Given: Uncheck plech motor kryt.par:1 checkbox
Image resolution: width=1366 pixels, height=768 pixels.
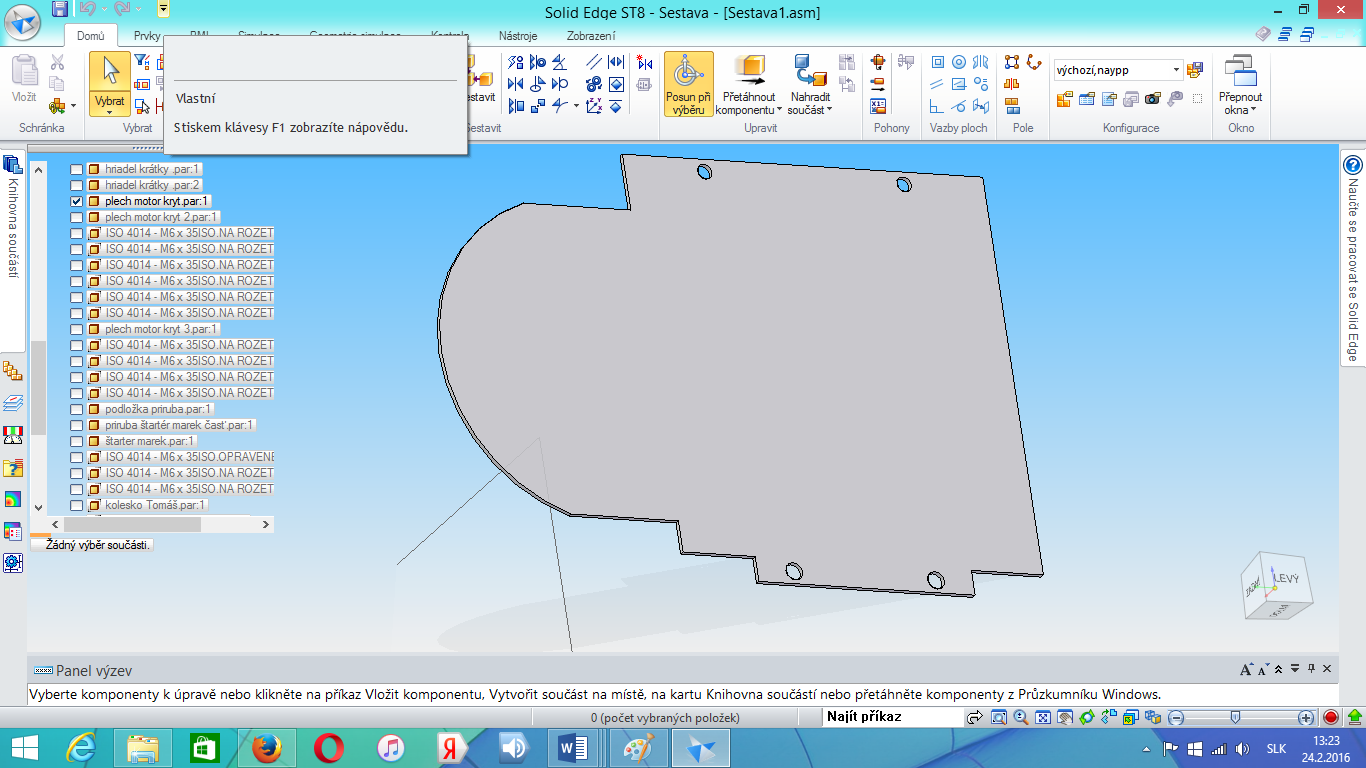Looking at the screenshot, I should pos(77,201).
